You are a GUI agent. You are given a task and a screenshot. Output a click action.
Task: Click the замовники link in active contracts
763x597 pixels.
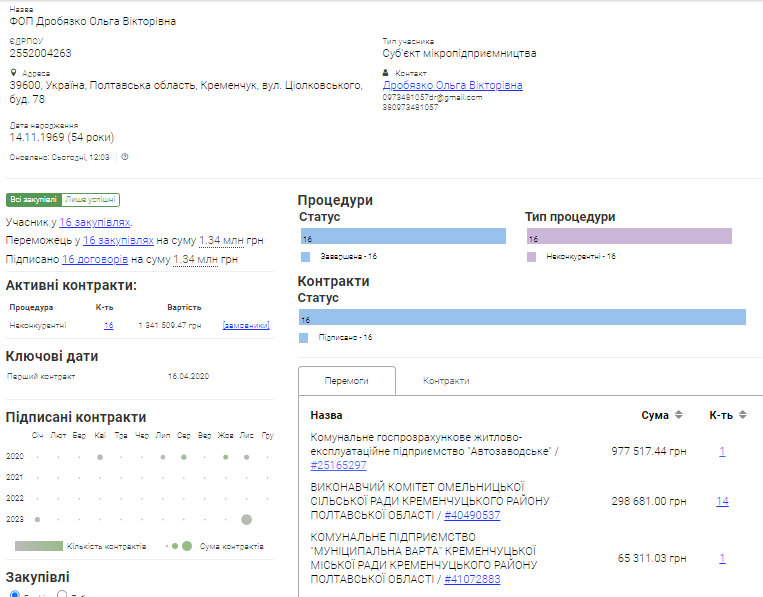click(x=246, y=325)
